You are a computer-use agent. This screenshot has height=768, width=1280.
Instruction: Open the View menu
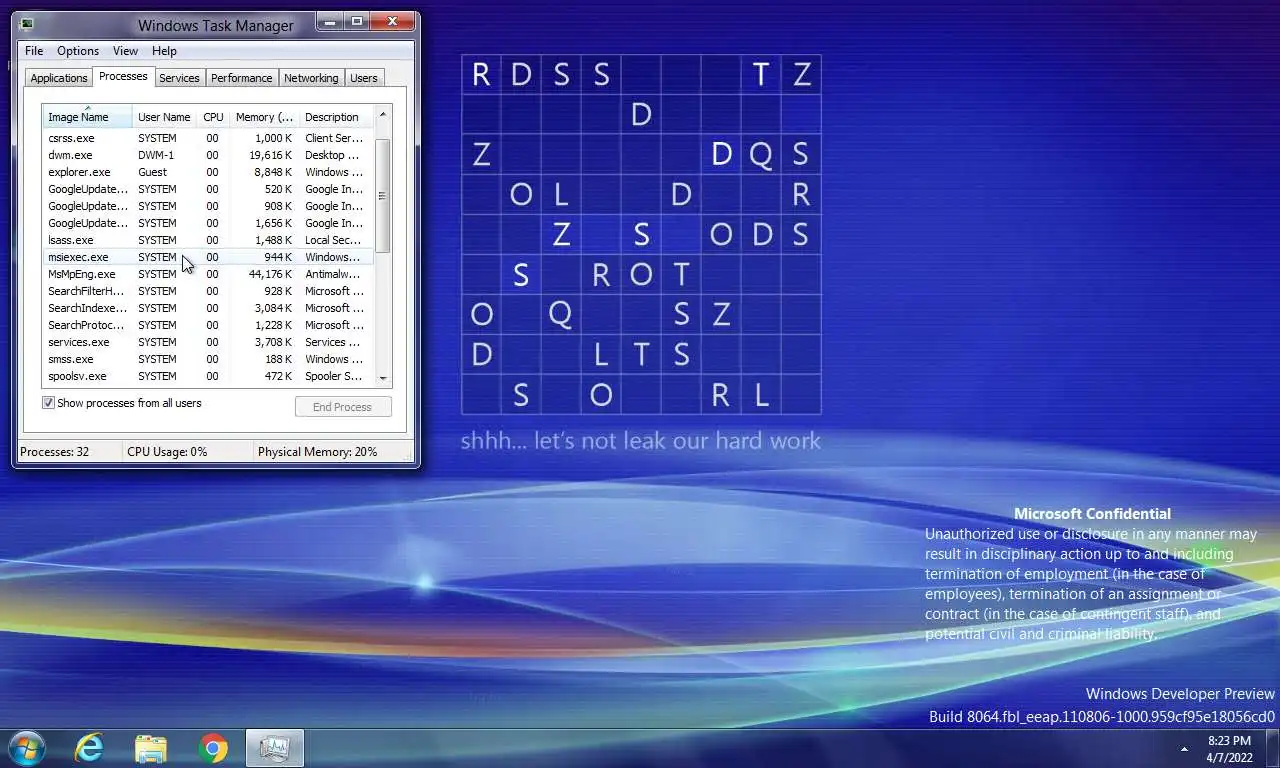coord(125,51)
